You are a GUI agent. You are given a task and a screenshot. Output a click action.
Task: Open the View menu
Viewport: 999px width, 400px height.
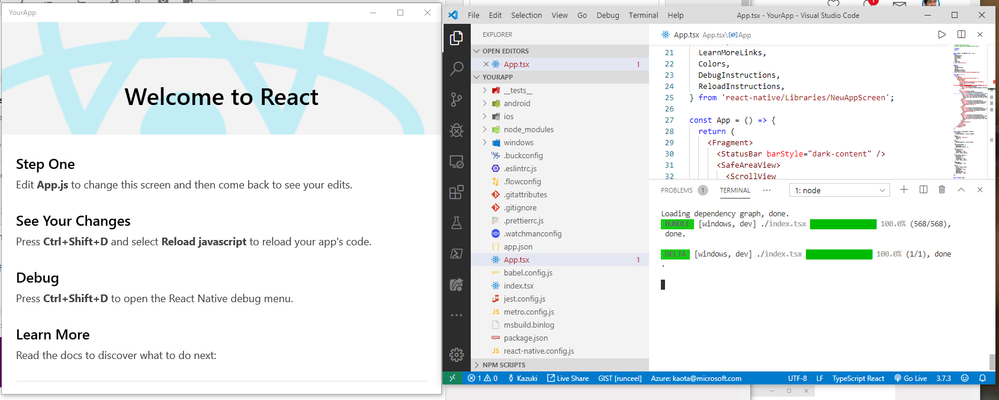click(x=559, y=15)
